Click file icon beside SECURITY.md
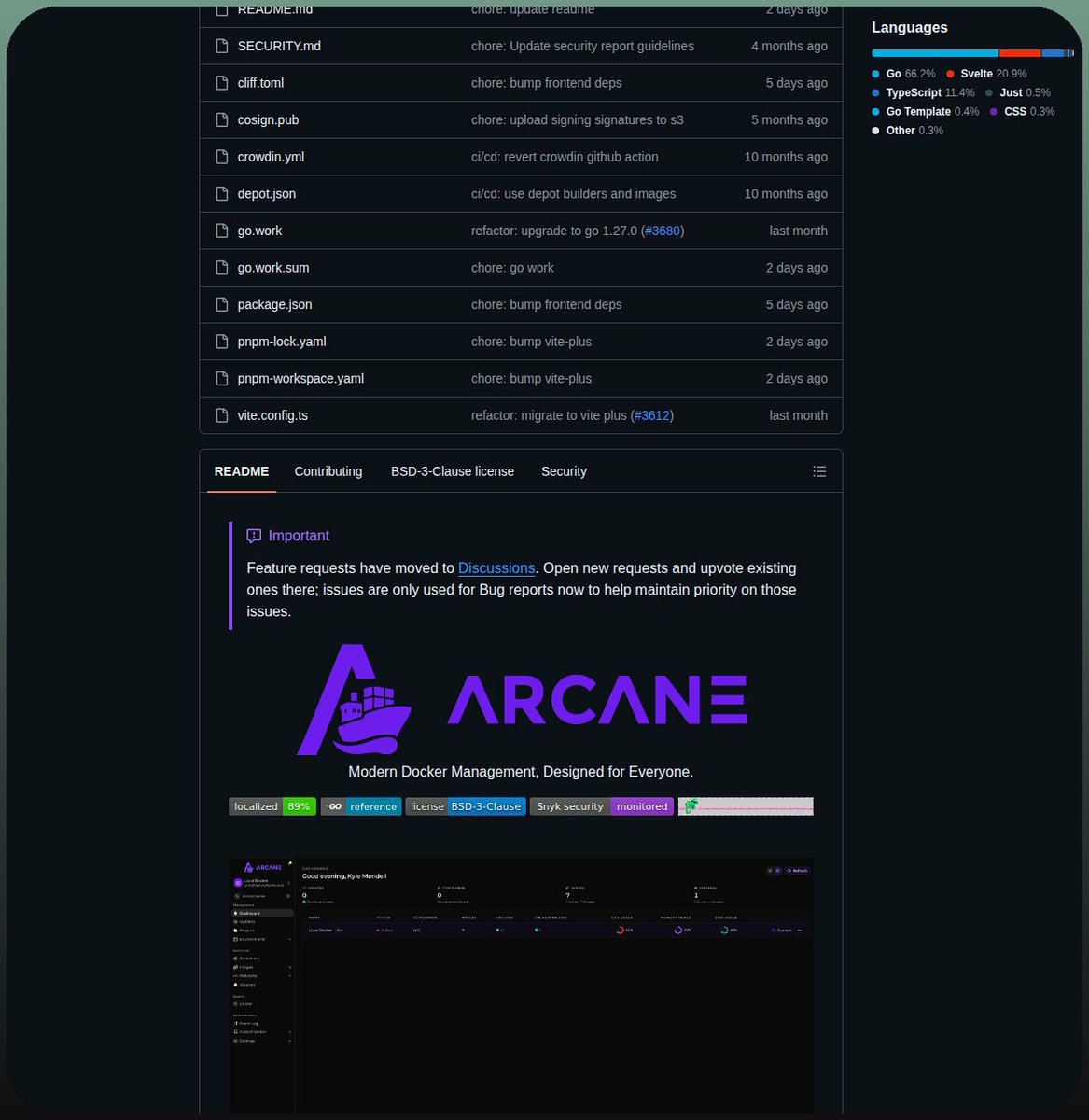 221,46
